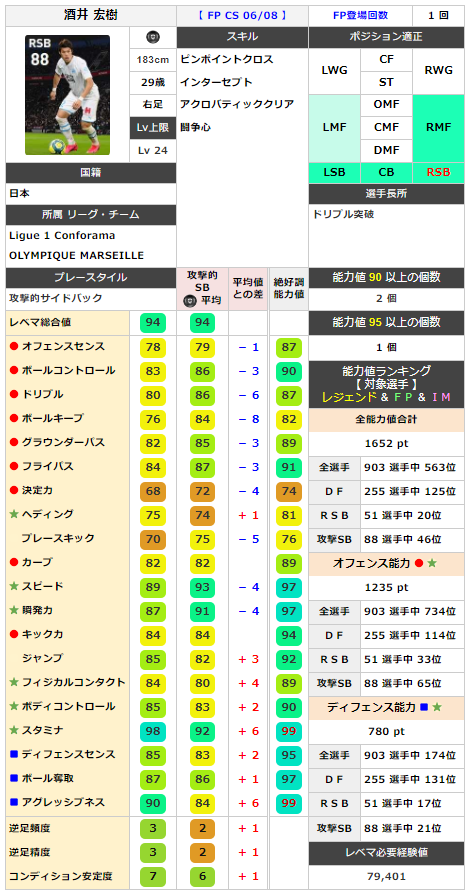
Task: Click the red RSB position cell
Action: pyautogui.click(x=439, y=172)
